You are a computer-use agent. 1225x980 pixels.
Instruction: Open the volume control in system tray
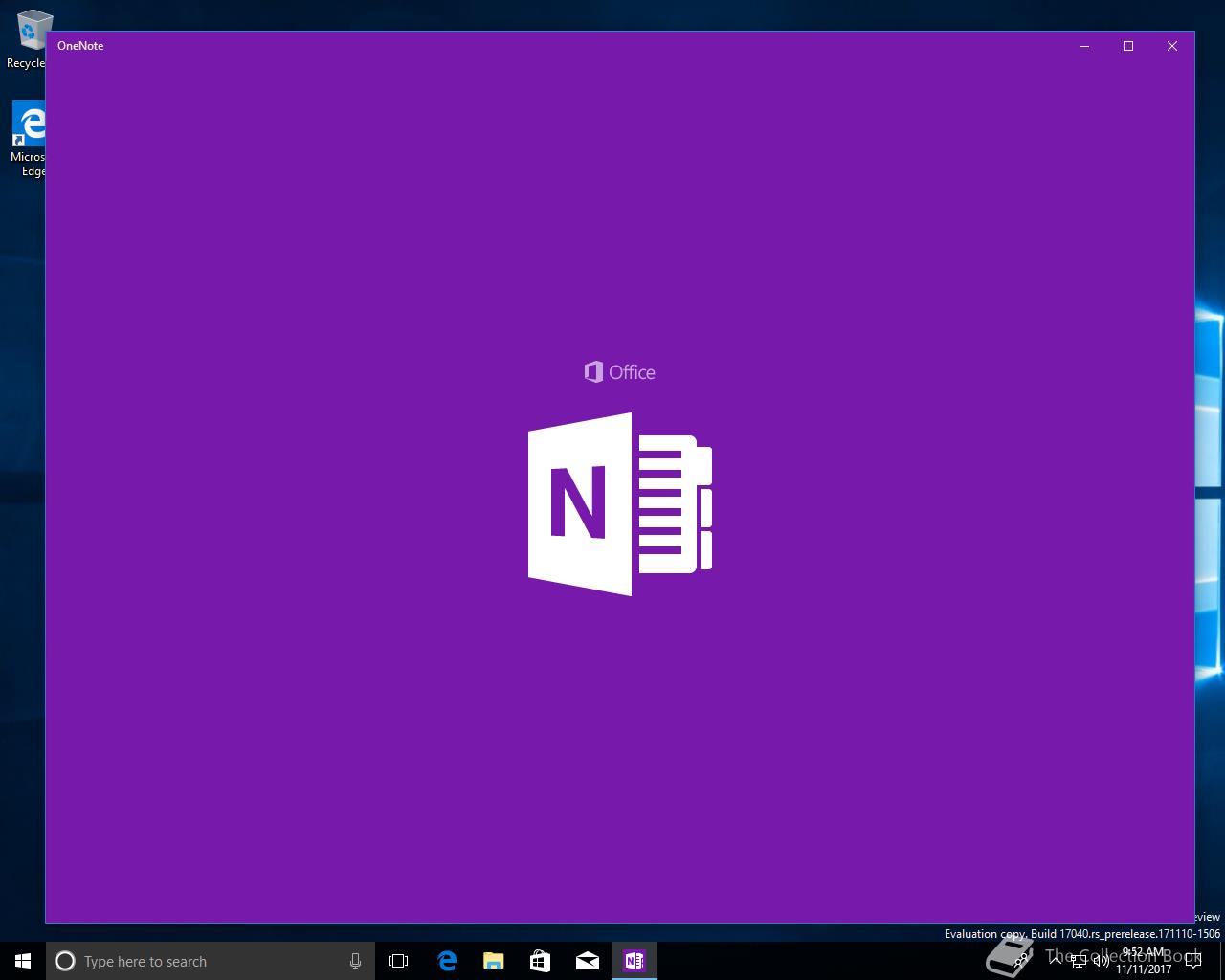click(1102, 961)
